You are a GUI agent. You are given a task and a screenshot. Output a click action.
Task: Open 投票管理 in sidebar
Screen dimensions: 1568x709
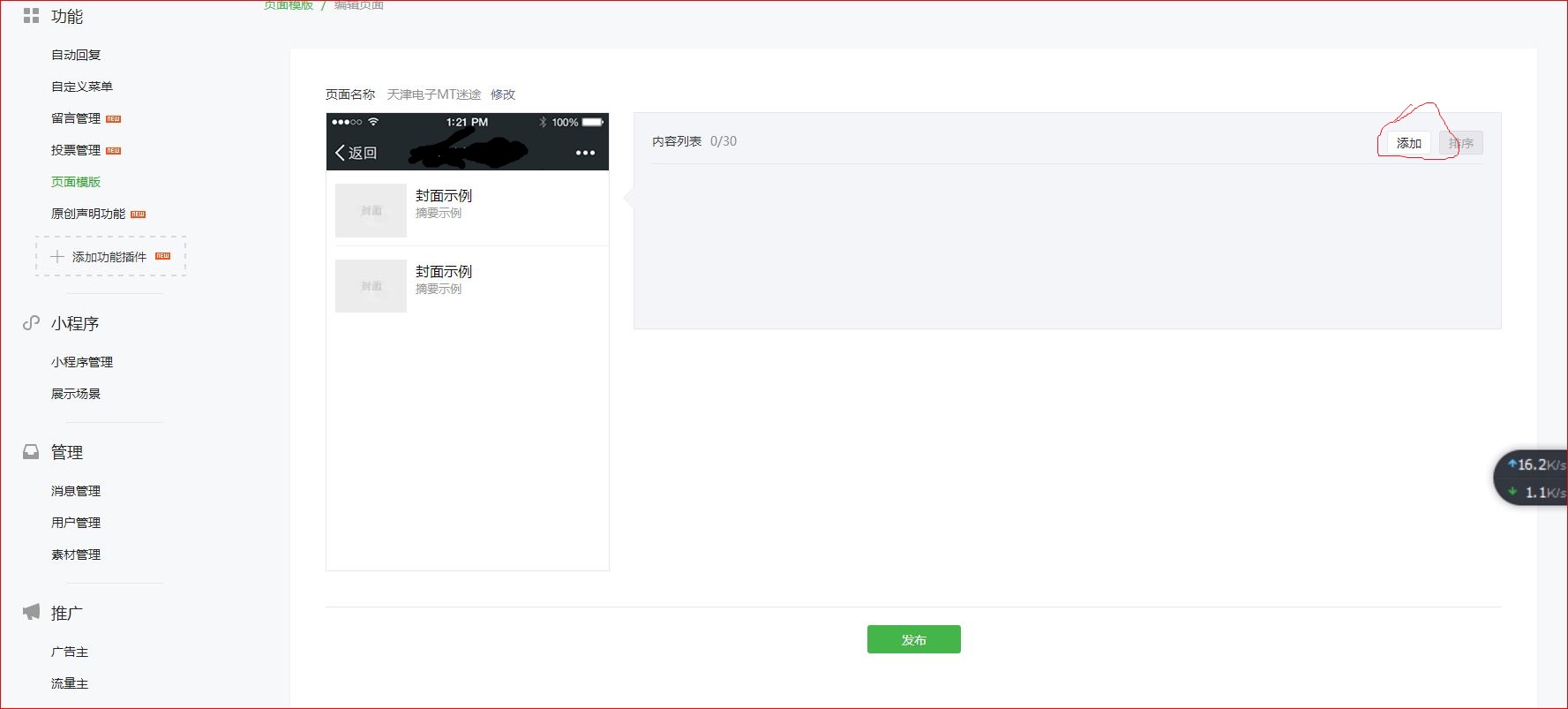76,150
